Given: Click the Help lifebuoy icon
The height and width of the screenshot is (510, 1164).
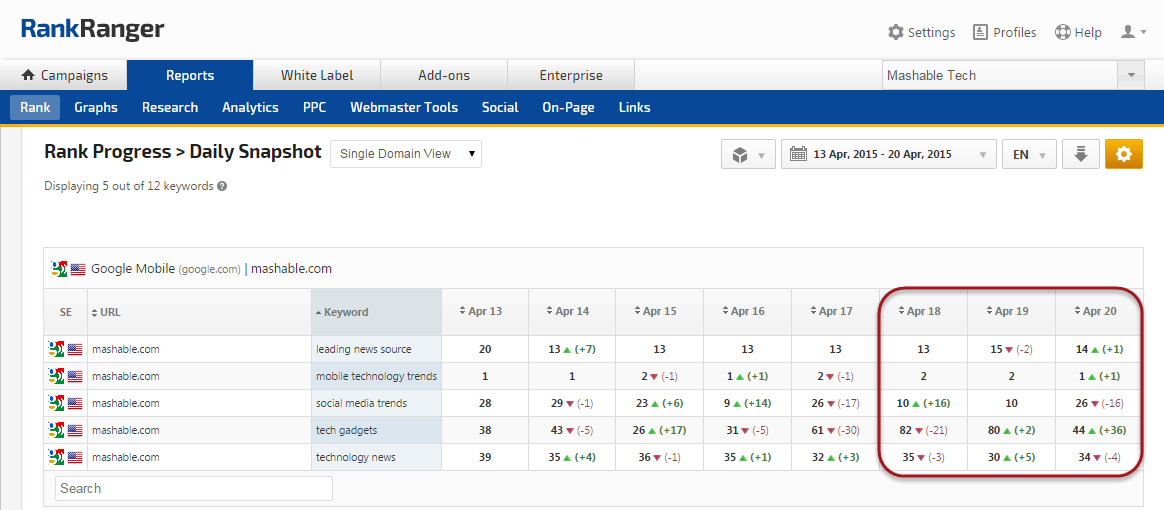Looking at the screenshot, I should pyautogui.click(x=1063, y=32).
